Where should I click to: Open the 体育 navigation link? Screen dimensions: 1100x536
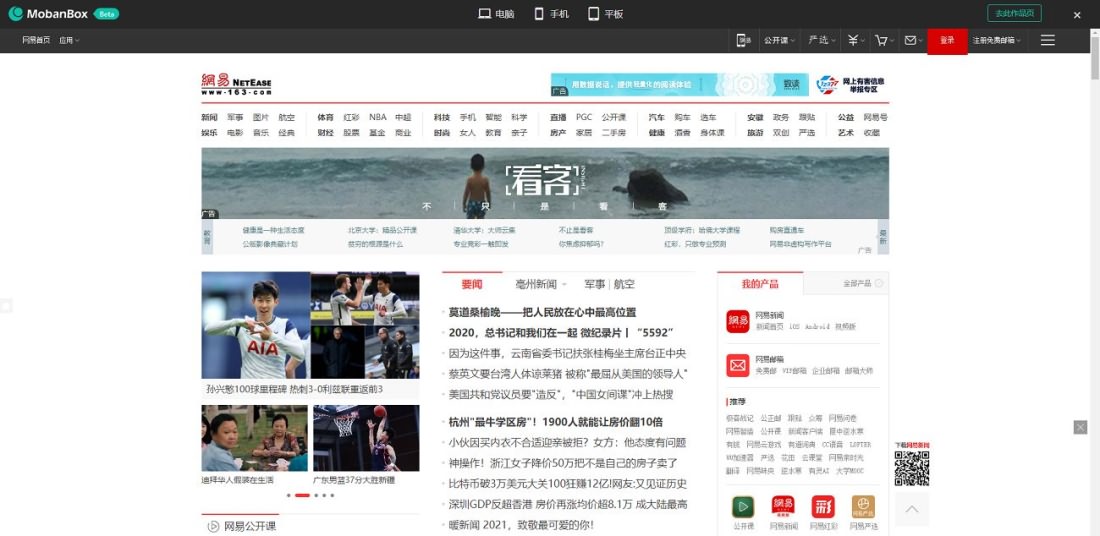coord(326,117)
